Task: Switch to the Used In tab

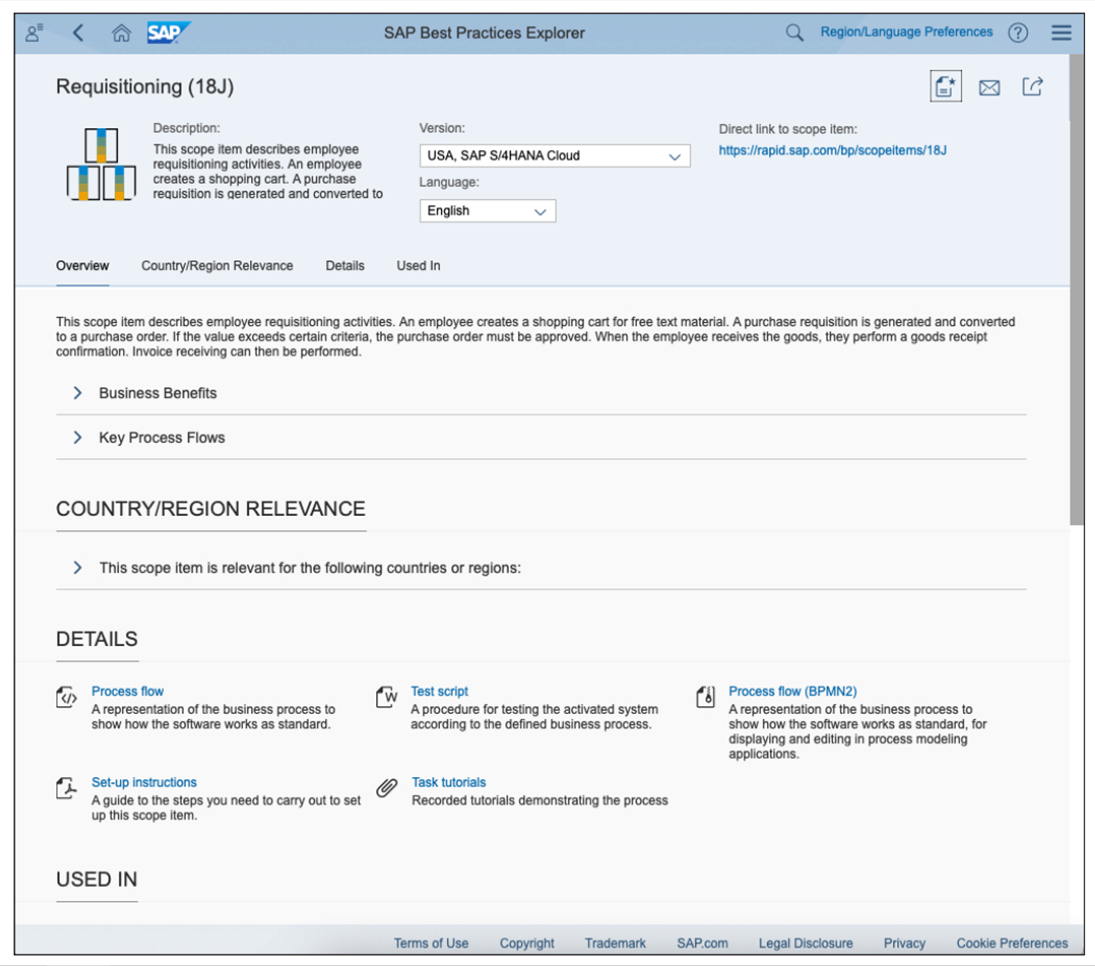Action: (419, 266)
